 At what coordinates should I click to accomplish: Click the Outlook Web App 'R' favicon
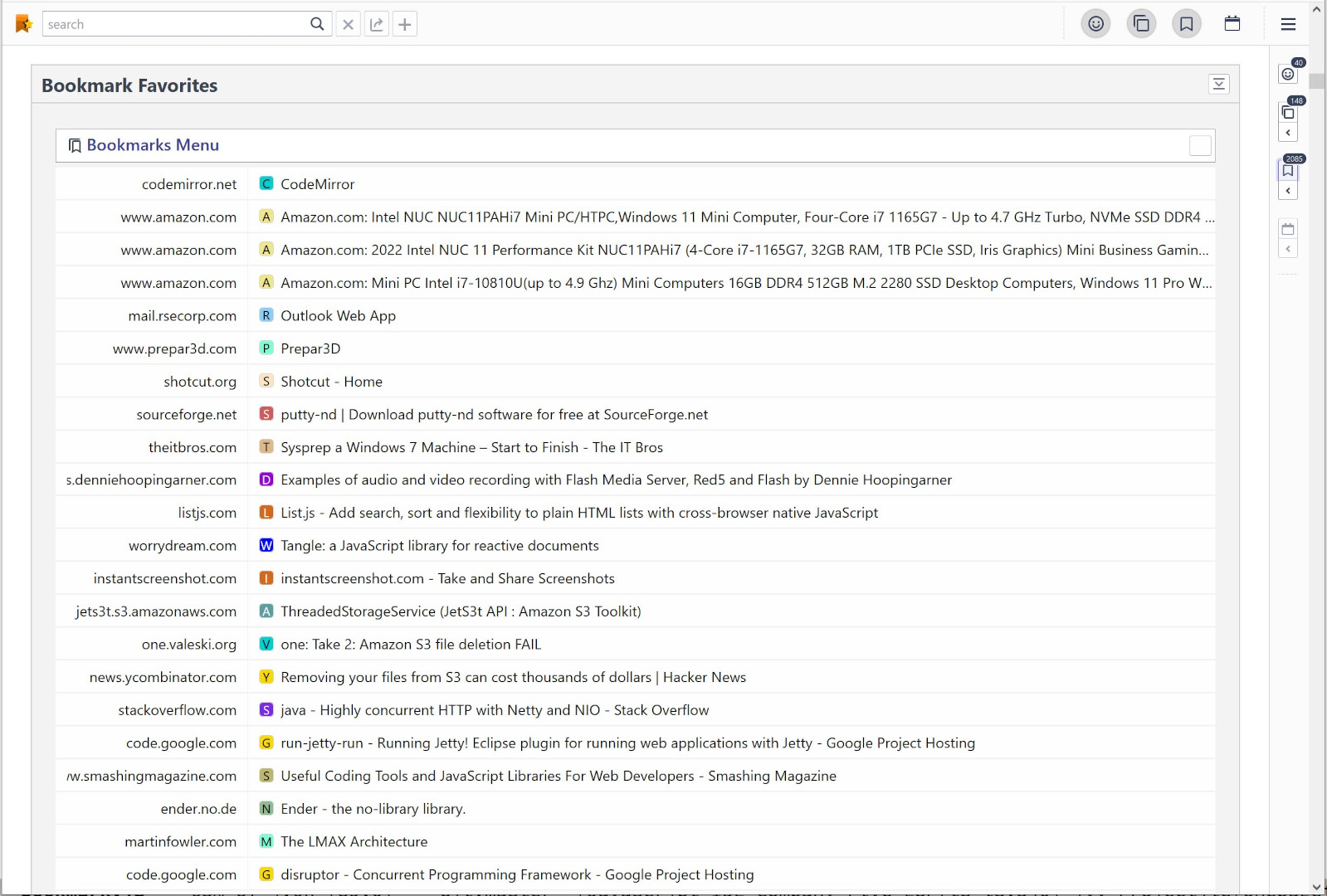[266, 315]
